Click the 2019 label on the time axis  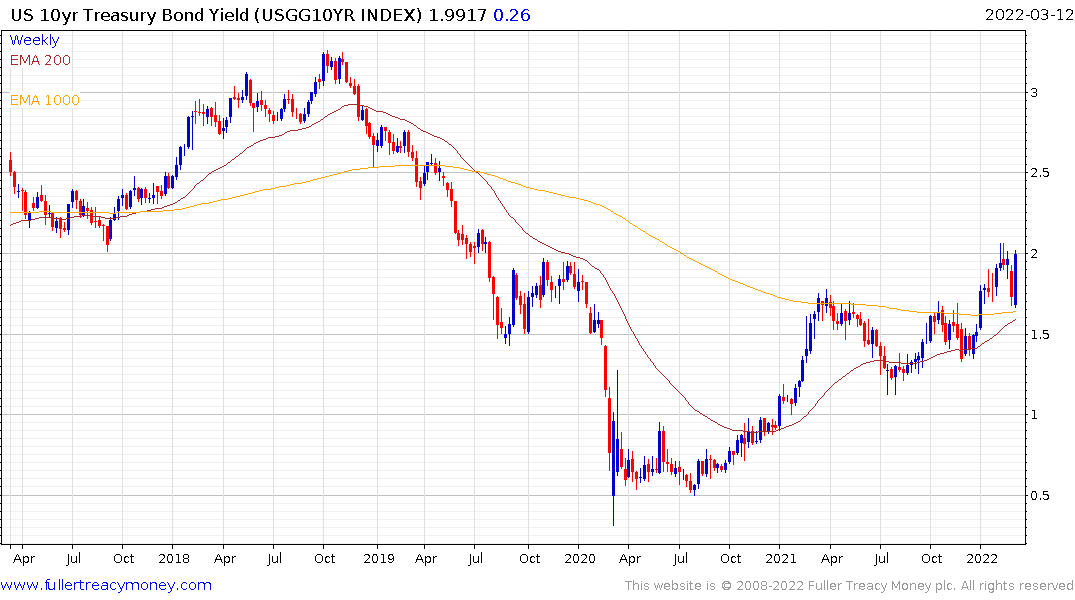(x=379, y=558)
